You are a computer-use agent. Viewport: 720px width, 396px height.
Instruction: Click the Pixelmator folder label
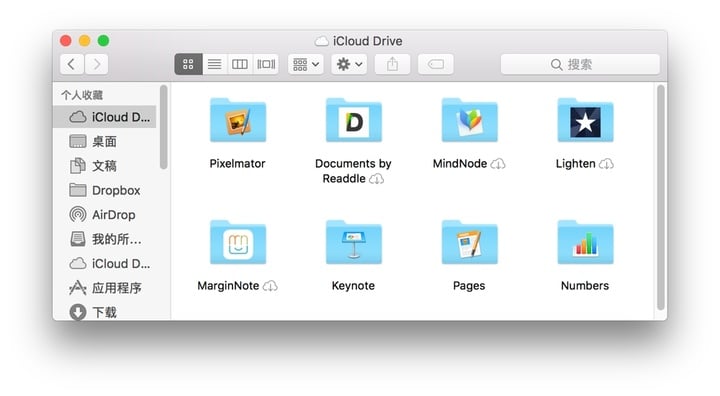237,164
